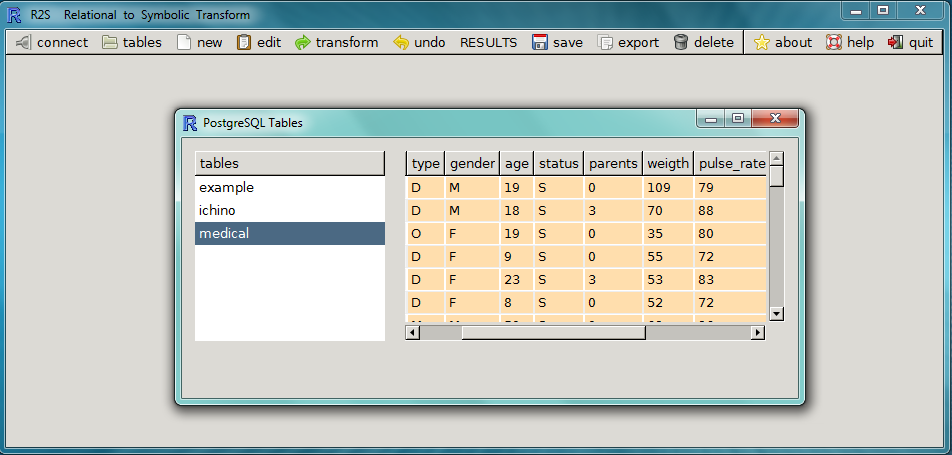Click the pulse_rate column header

[x=731, y=164]
